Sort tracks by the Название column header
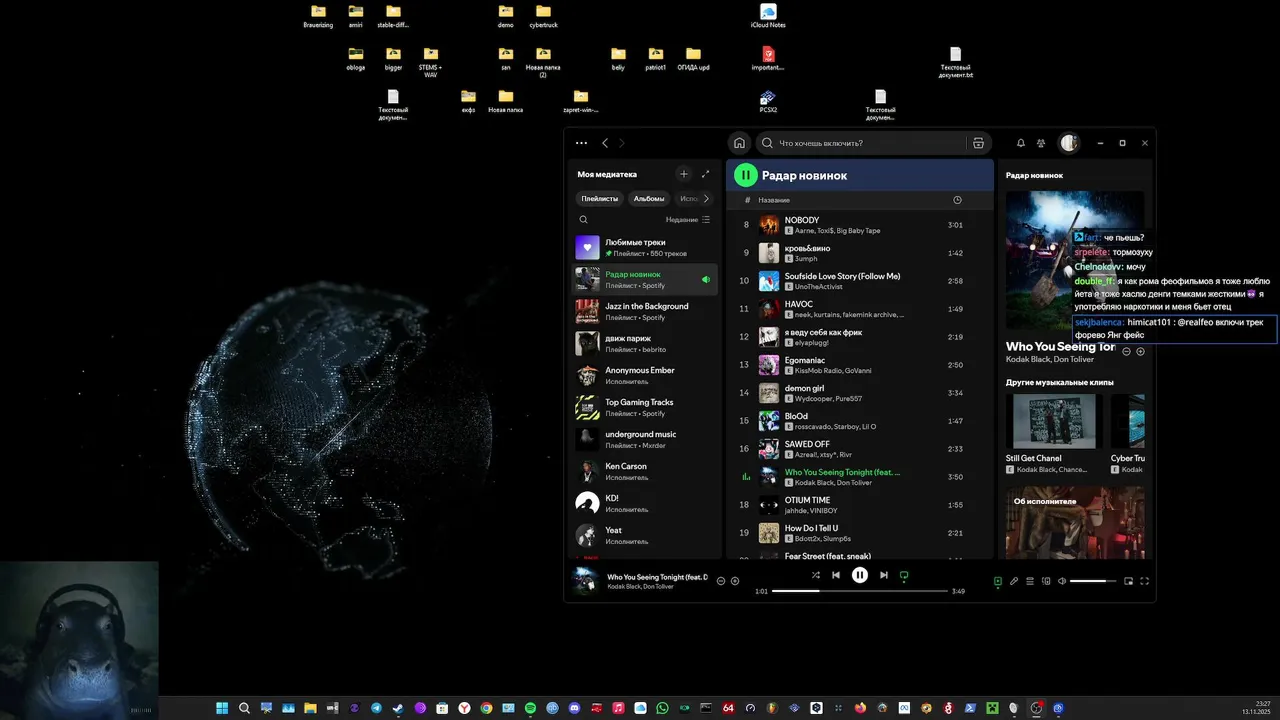This screenshot has height=720, width=1280. click(x=774, y=200)
